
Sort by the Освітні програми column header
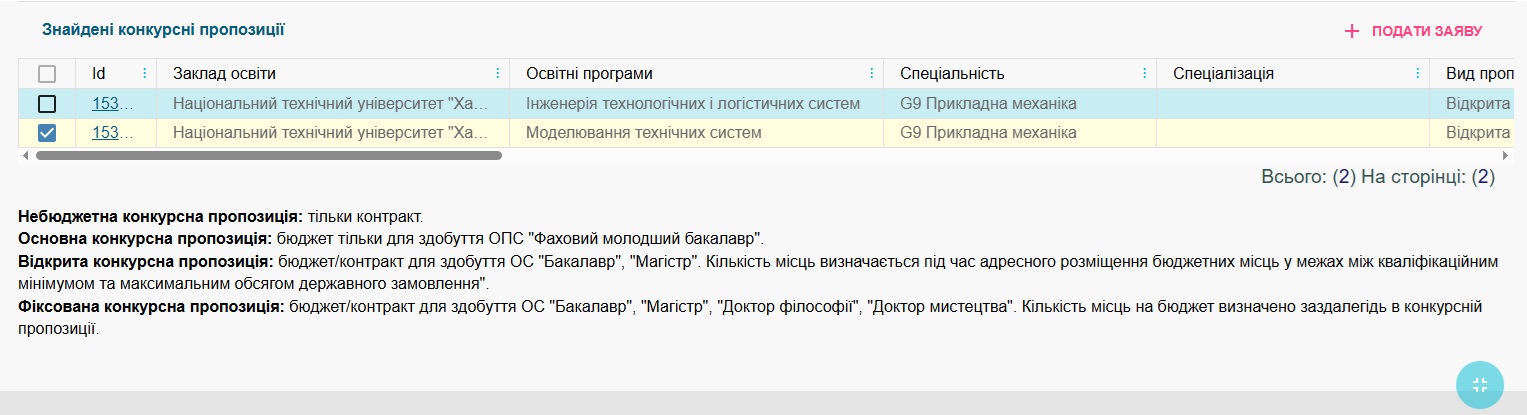click(589, 74)
